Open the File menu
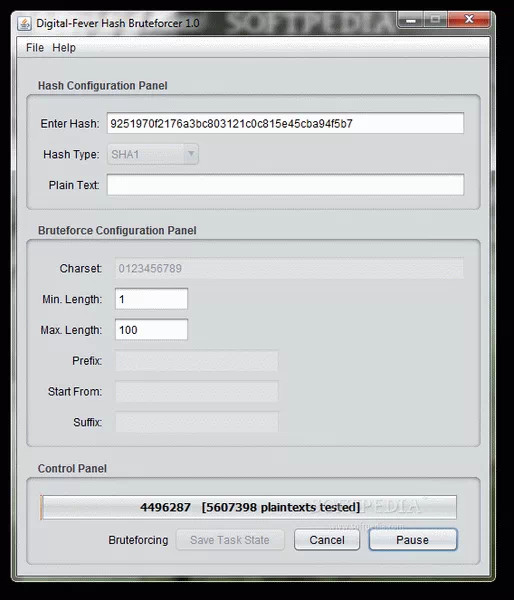Viewport: 514px width, 600px height. pyautogui.click(x=35, y=48)
